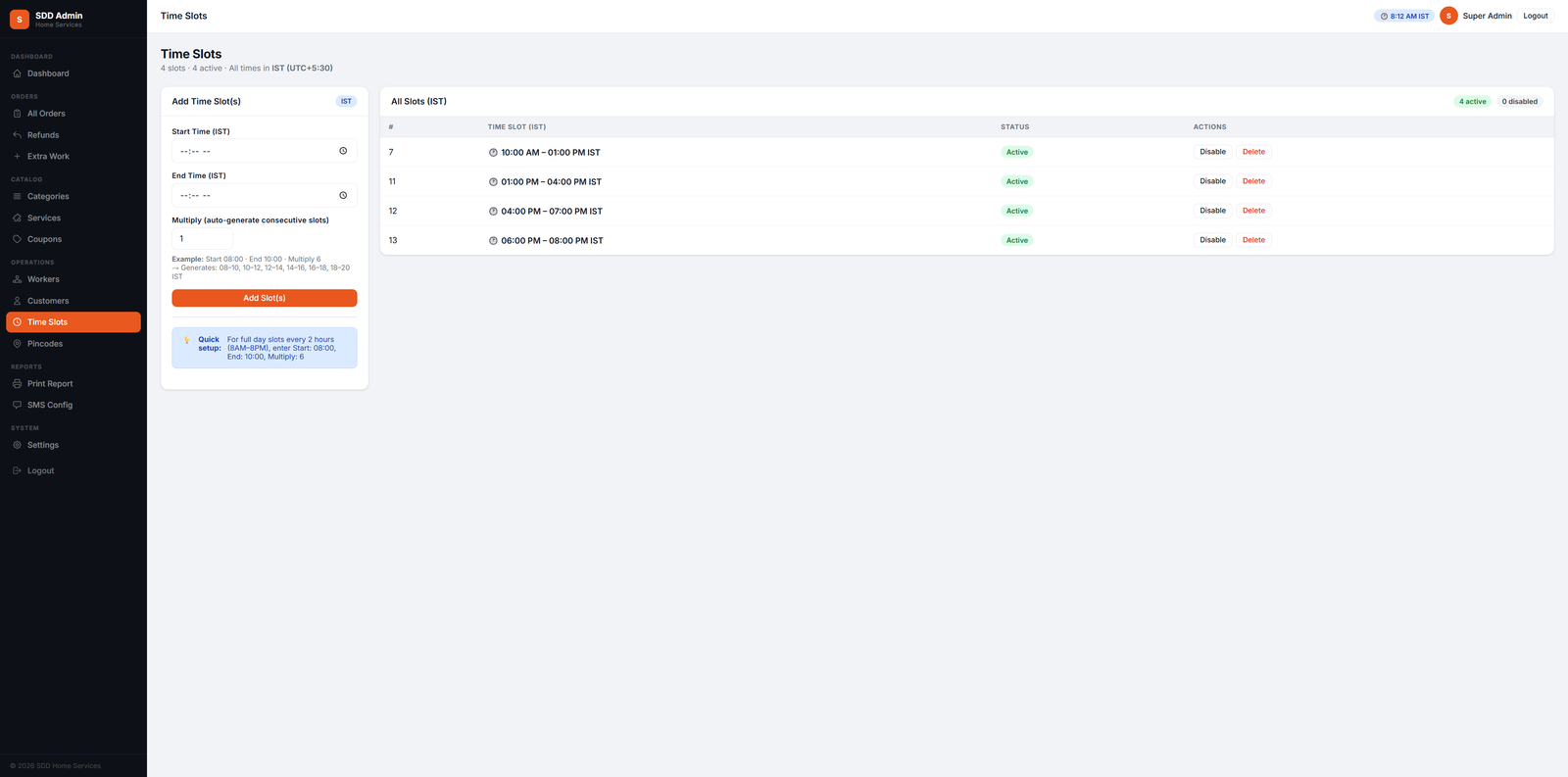The height and width of the screenshot is (777, 1568).
Task: Click clock icon beside 10:00 AM – 01:00 PM
Action: coord(493,153)
